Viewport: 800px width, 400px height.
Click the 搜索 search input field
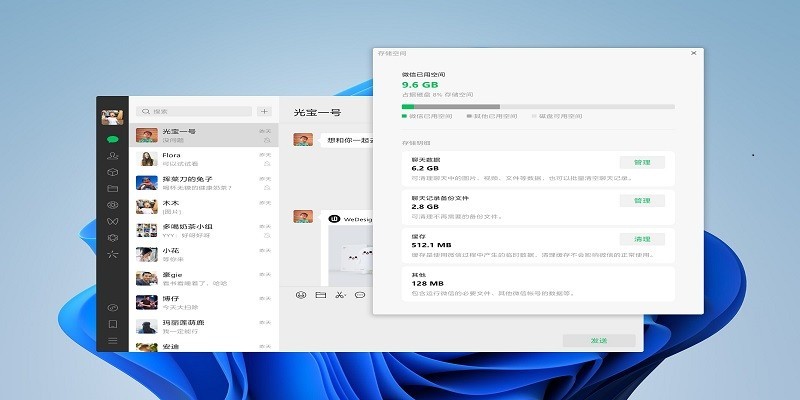click(193, 112)
